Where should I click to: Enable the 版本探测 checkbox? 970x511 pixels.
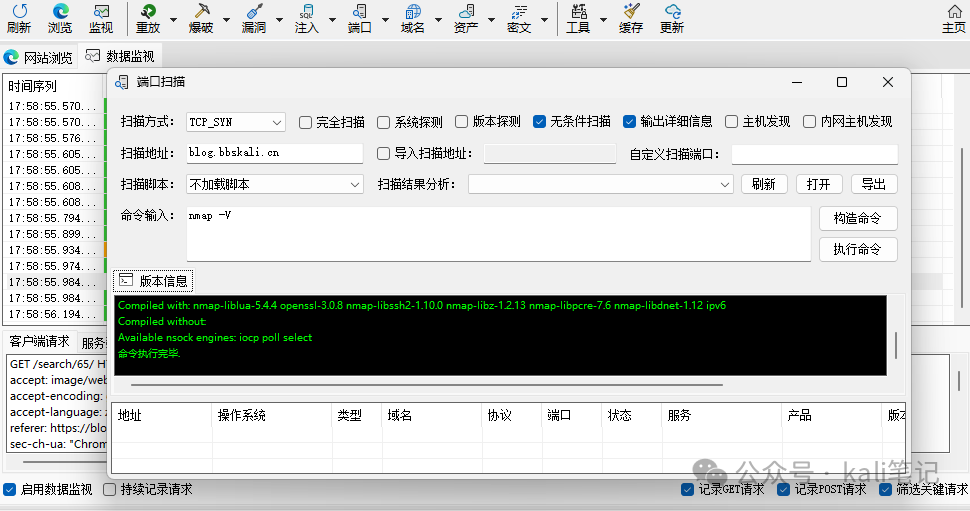tap(461, 121)
